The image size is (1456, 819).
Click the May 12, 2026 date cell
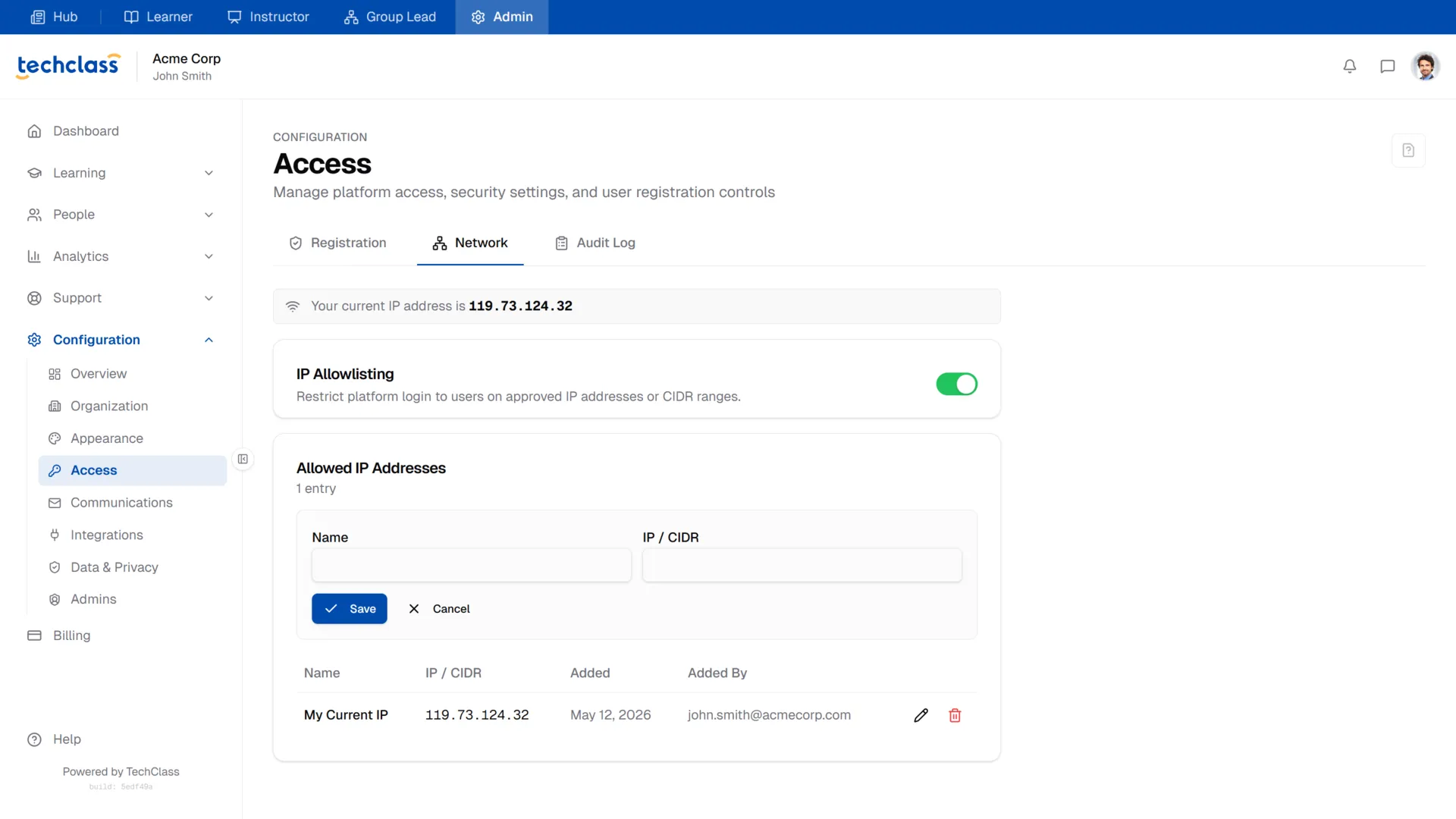tap(610, 715)
